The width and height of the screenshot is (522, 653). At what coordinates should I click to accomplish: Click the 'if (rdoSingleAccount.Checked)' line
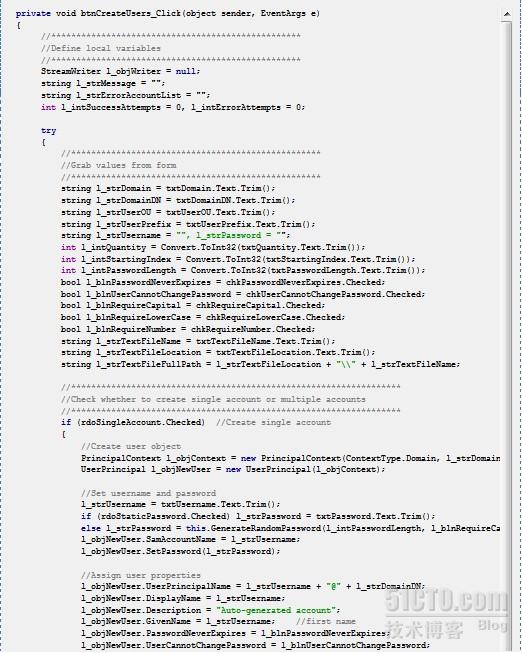pos(196,422)
